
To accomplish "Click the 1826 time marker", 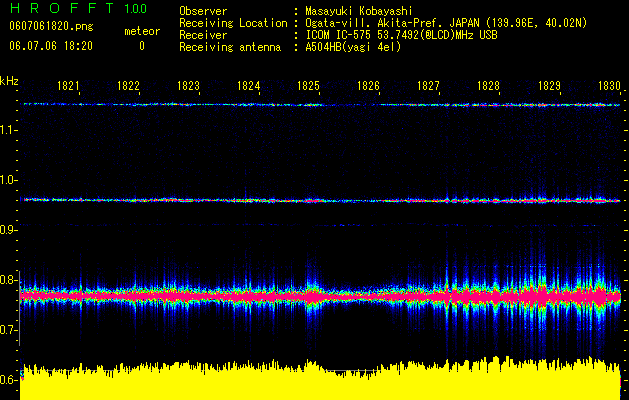I will click(369, 86).
